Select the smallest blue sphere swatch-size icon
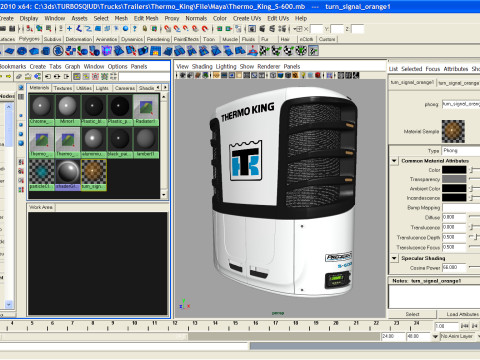The width and height of the screenshot is (480, 360). pyautogui.click(x=21, y=115)
